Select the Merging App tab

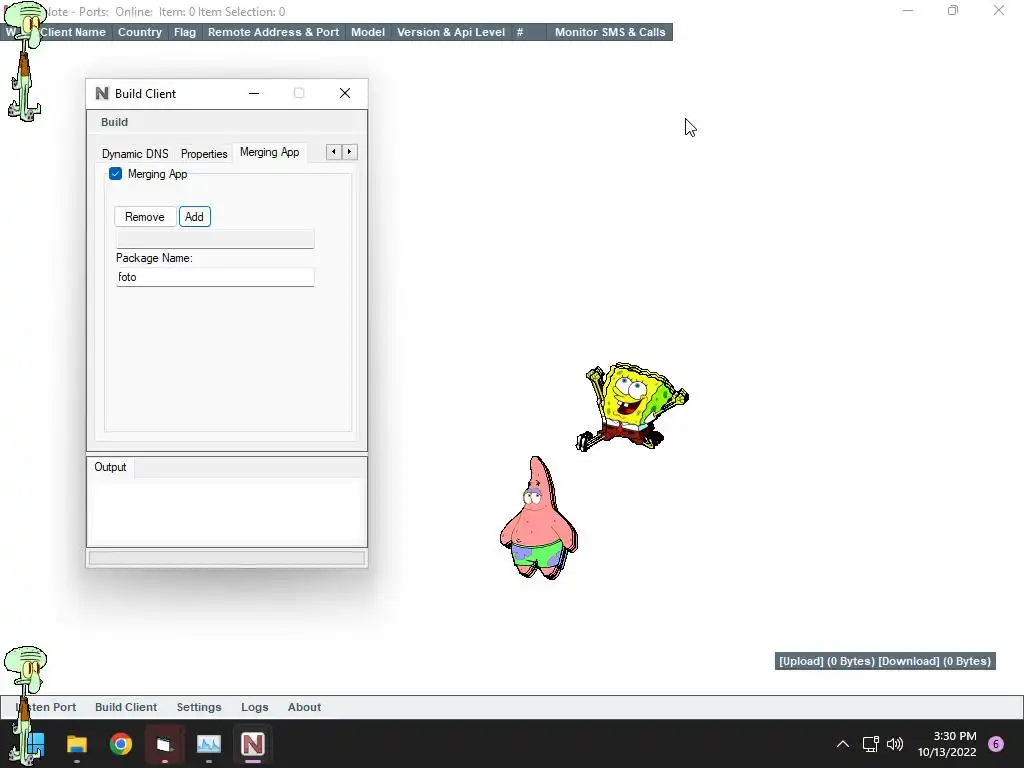tap(269, 152)
